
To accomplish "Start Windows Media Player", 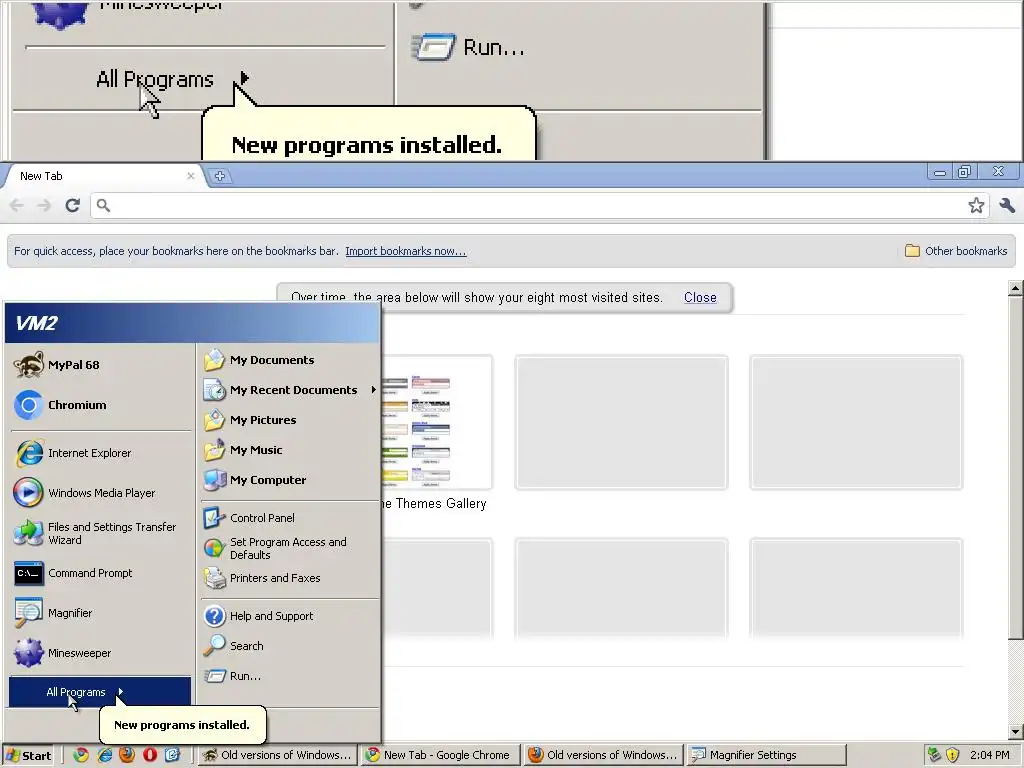I will pyautogui.click(x=101, y=493).
